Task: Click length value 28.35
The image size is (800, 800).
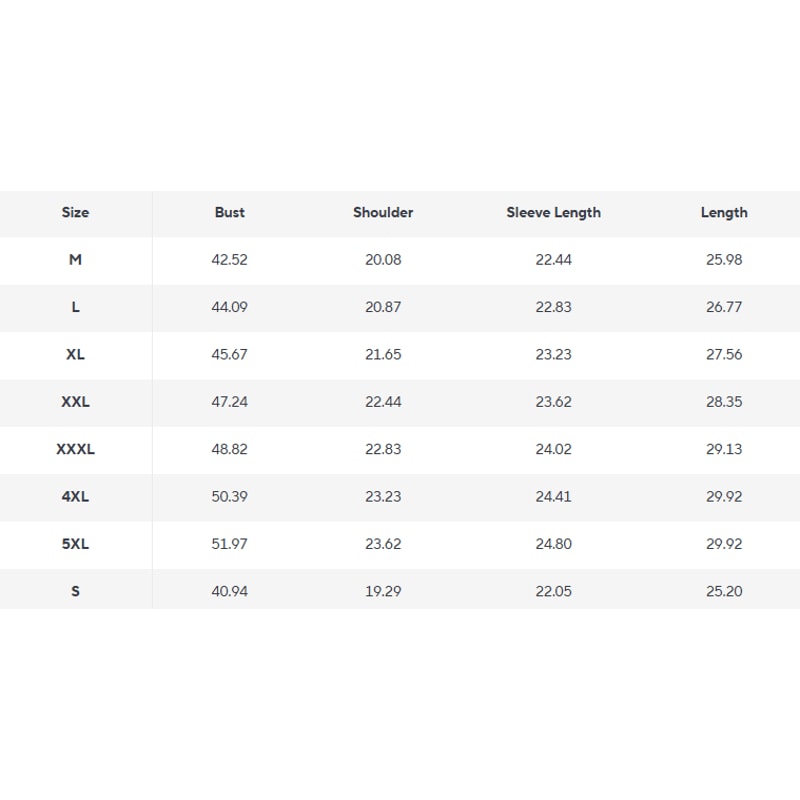Action: click(724, 402)
